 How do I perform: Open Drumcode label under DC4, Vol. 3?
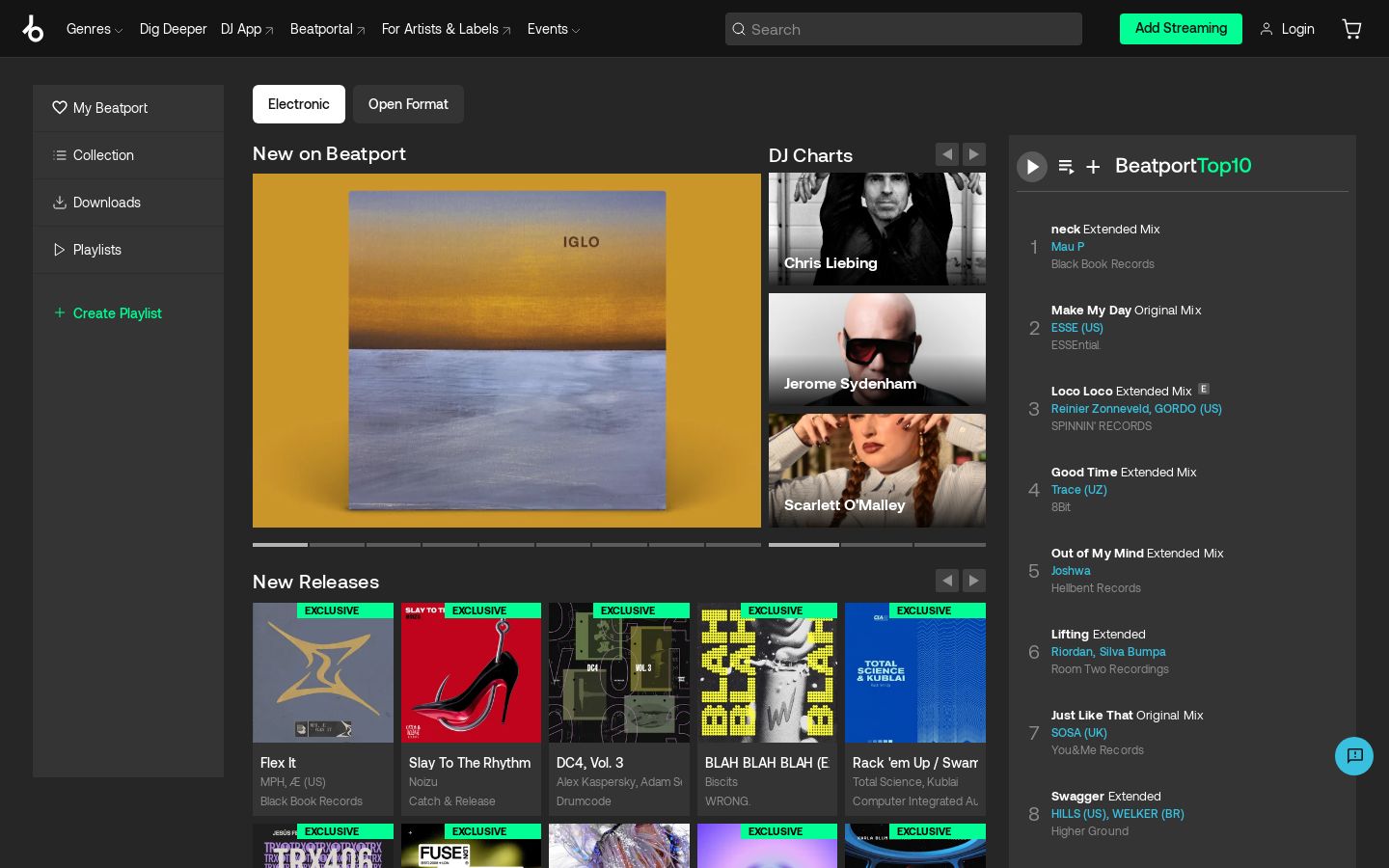pos(584,801)
